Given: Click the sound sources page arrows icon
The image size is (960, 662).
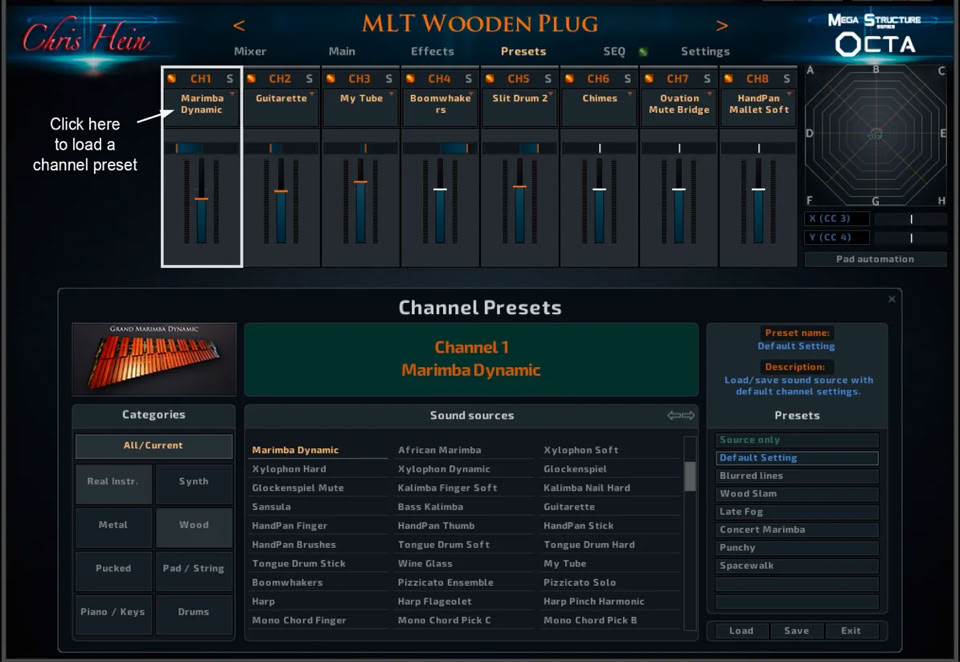Looking at the screenshot, I should (681, 415).
